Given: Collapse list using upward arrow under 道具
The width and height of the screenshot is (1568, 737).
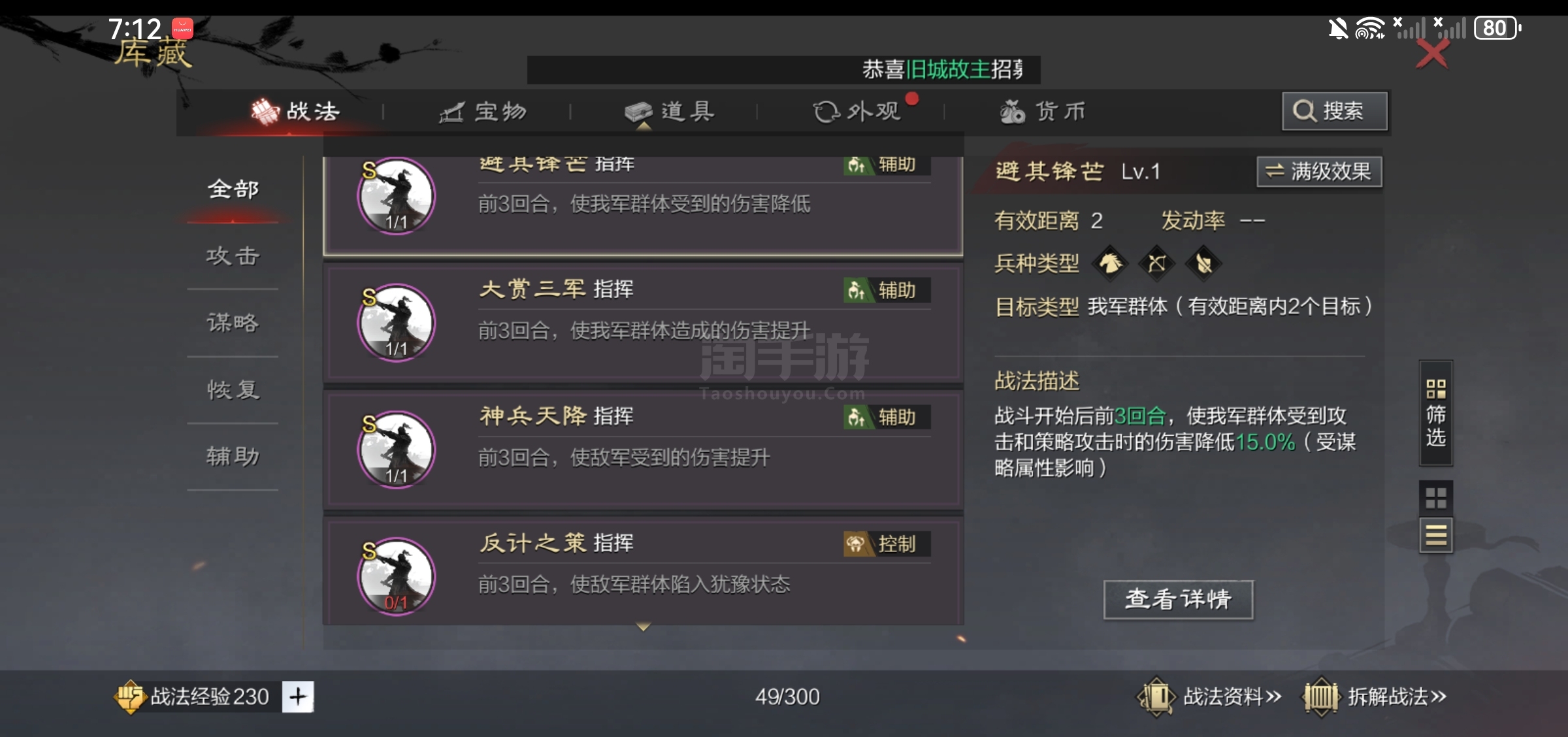Looking at the screenshot, I should [644, 126].
